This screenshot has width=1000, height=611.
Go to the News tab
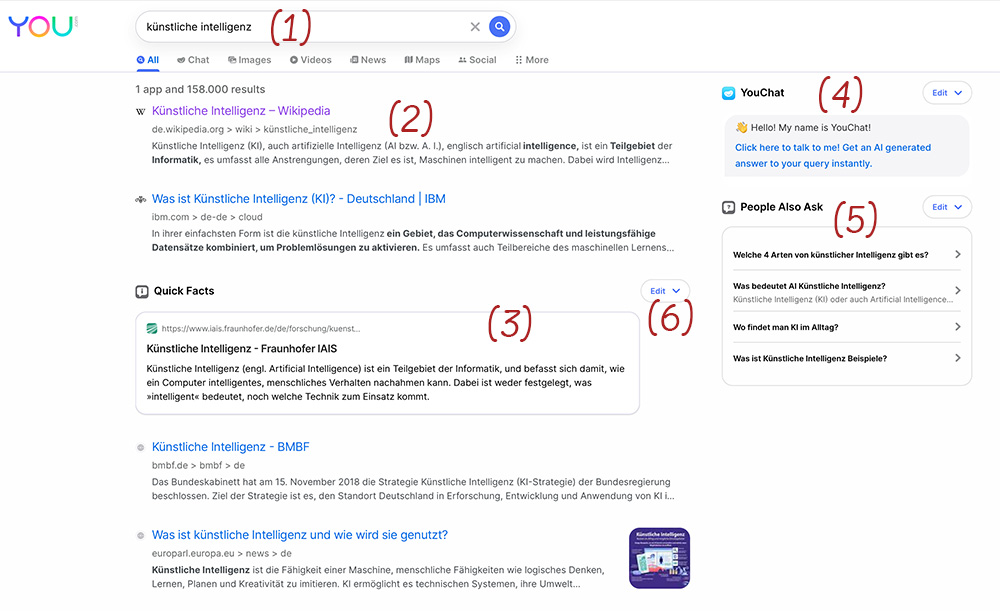click(x=368, y=60)
